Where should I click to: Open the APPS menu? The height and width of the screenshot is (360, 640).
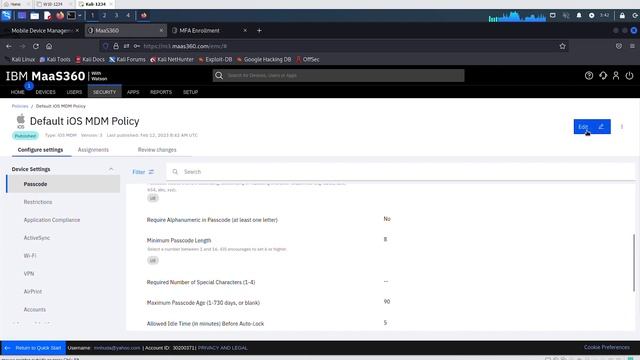133,92
